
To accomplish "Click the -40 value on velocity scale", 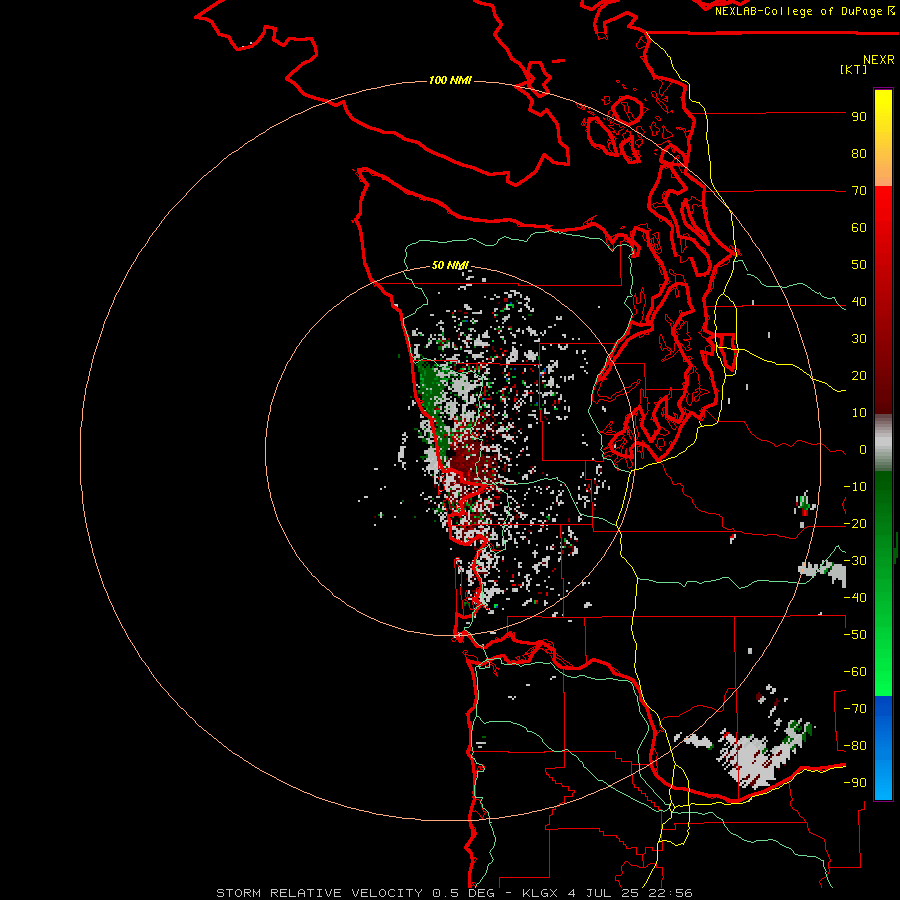I will (x=855, y=598).
